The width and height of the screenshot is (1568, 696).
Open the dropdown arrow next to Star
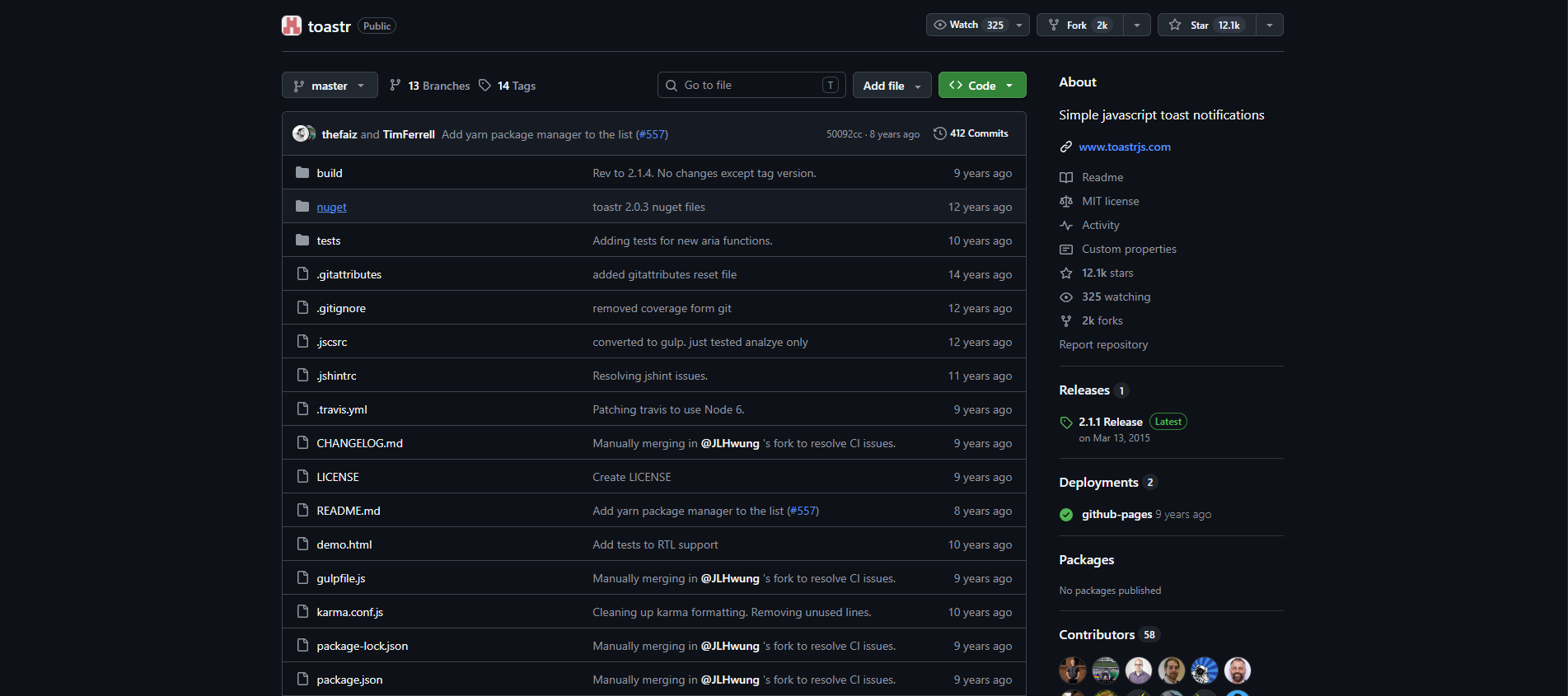coord(1270,25)
